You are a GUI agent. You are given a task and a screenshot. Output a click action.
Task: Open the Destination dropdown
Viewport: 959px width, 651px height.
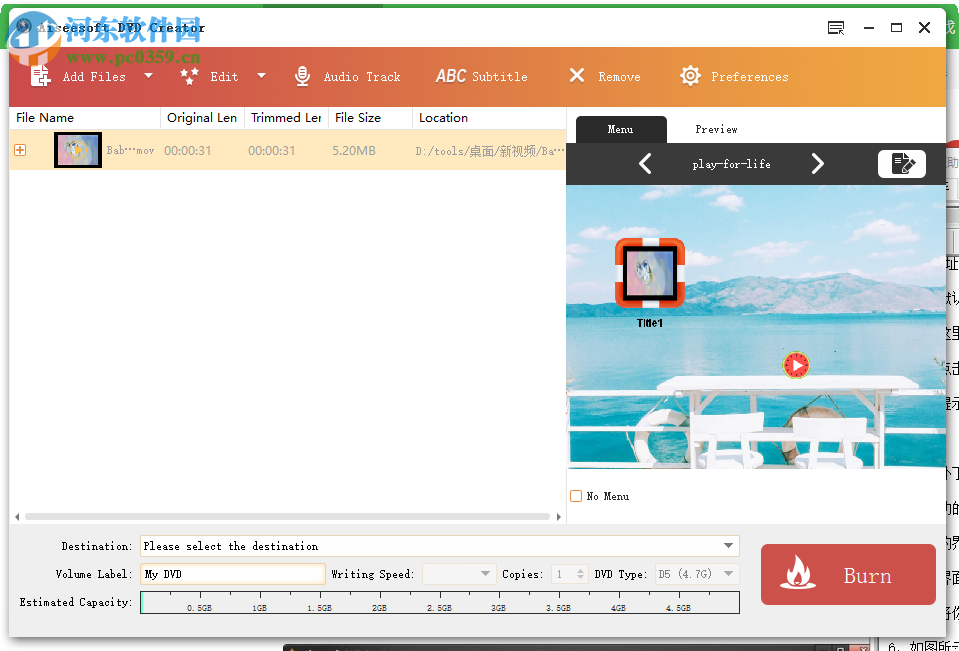click(729, 546)
